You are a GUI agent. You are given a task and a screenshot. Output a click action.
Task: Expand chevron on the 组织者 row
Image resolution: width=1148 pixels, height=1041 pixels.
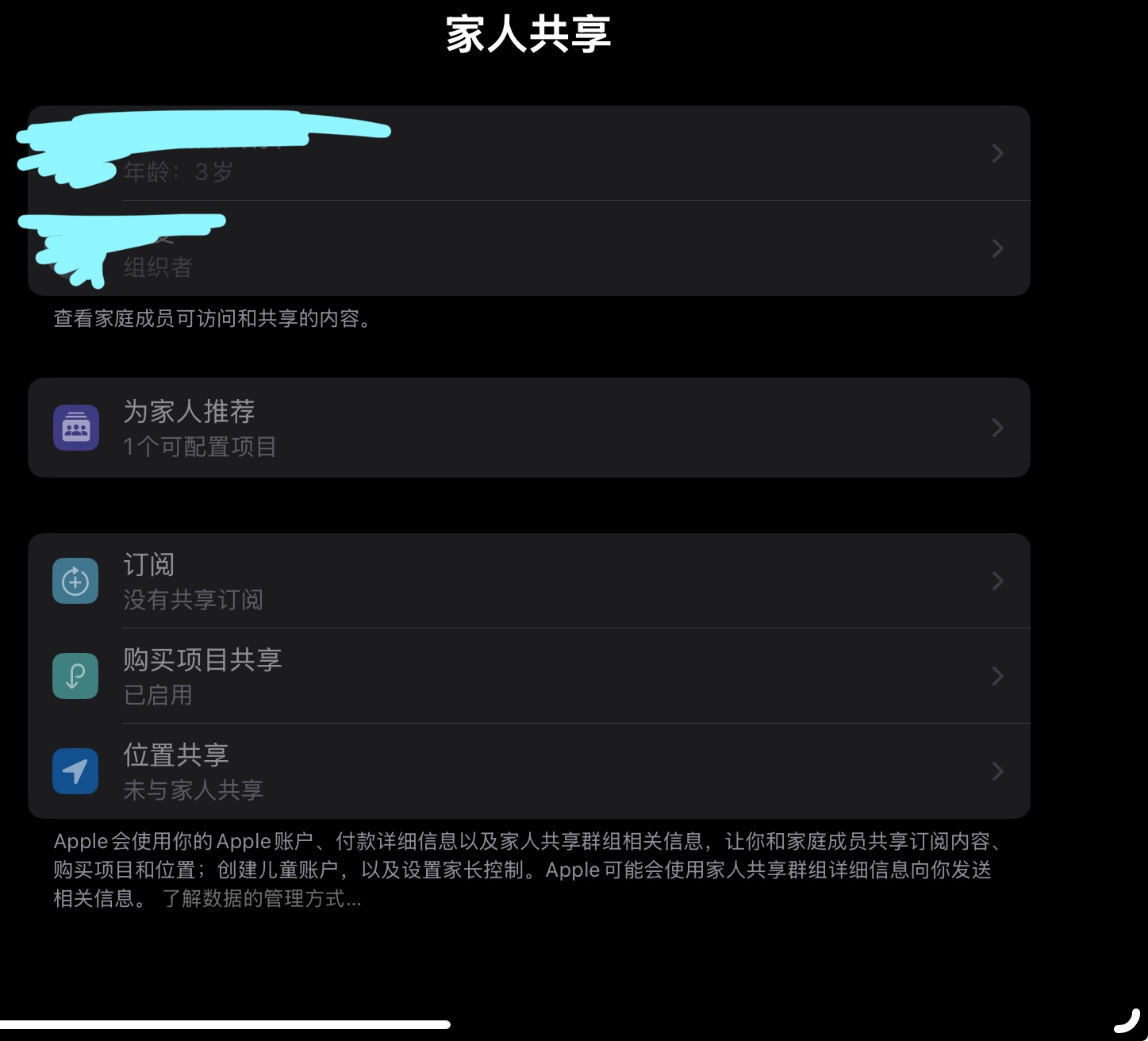click(998, 248)
